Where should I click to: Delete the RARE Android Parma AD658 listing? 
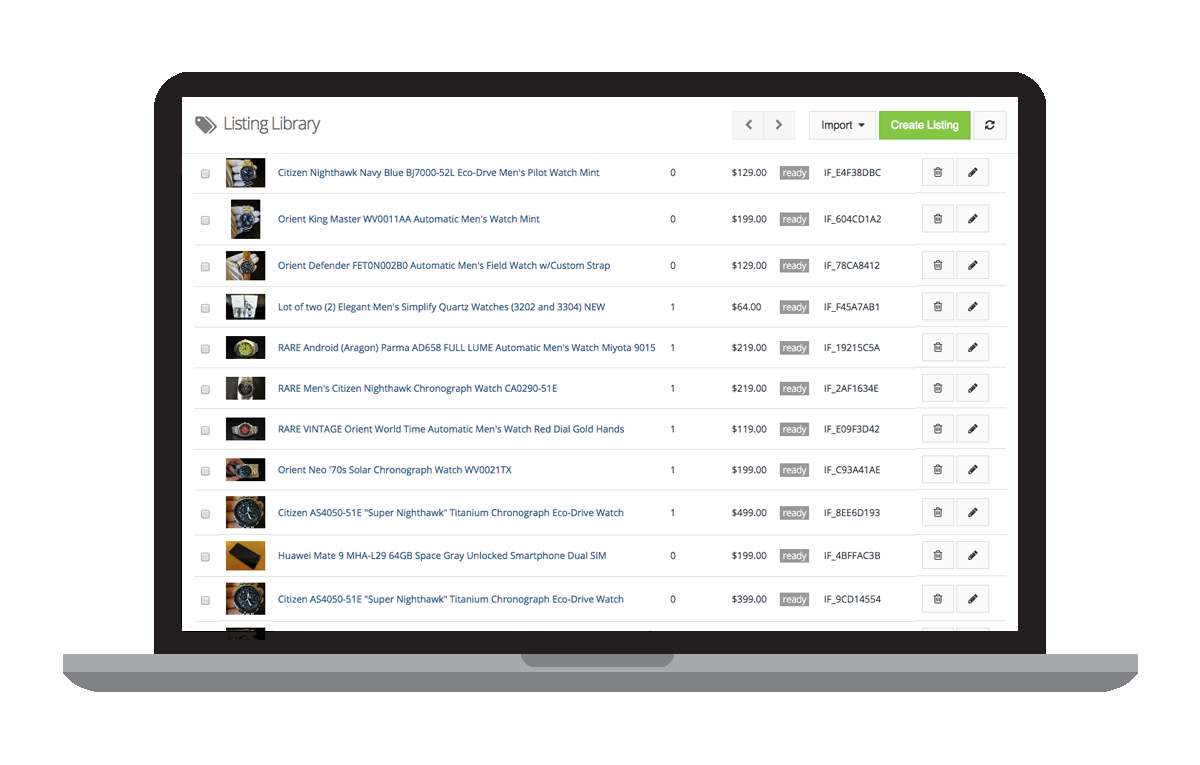tap(937, 348)
